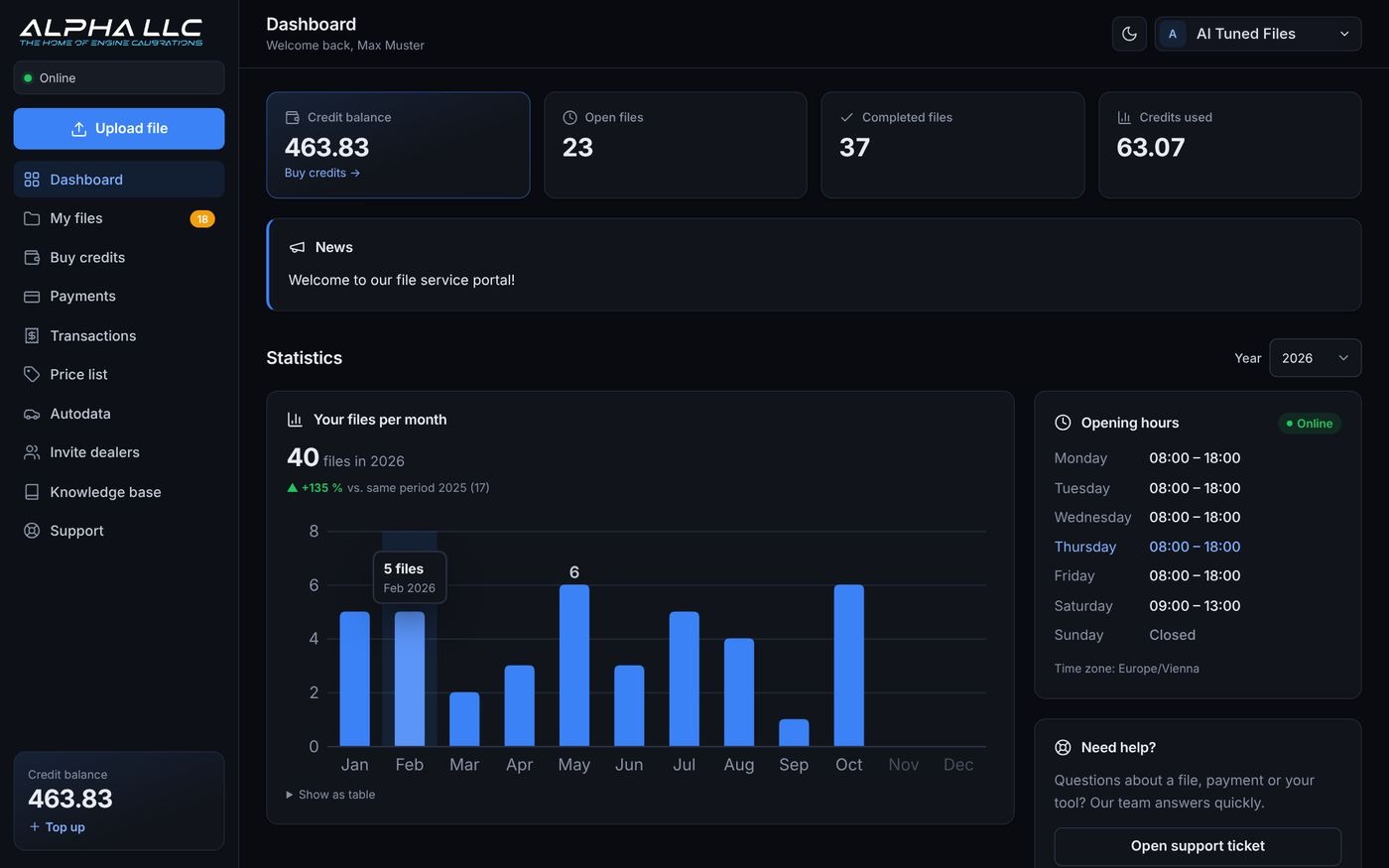This screenshot has height=868, width=1389.
Task: Click the Transactions dollar icon
Action: pyautogui.click(x=32, y=335)
